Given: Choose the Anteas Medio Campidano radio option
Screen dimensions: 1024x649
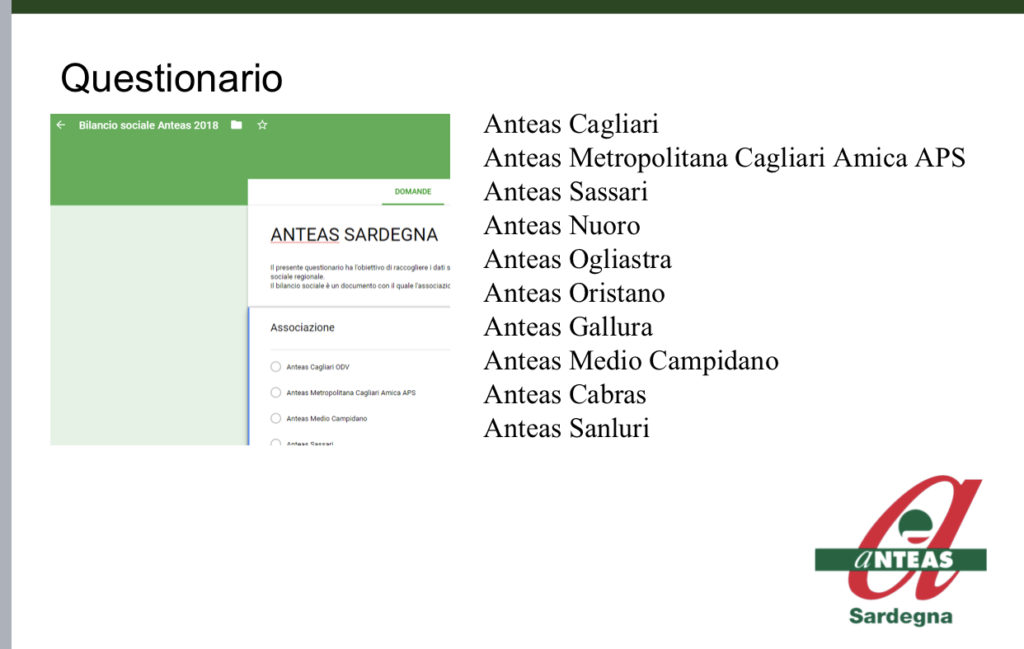Looking at the screenshot, I should point(276,419).
